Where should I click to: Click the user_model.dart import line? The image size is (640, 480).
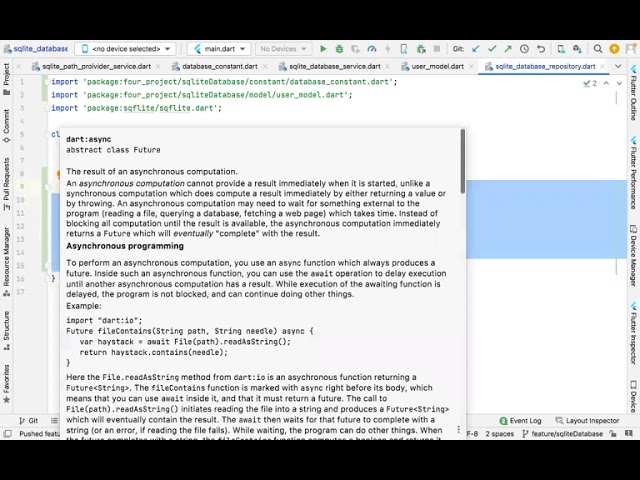[202, 95]
